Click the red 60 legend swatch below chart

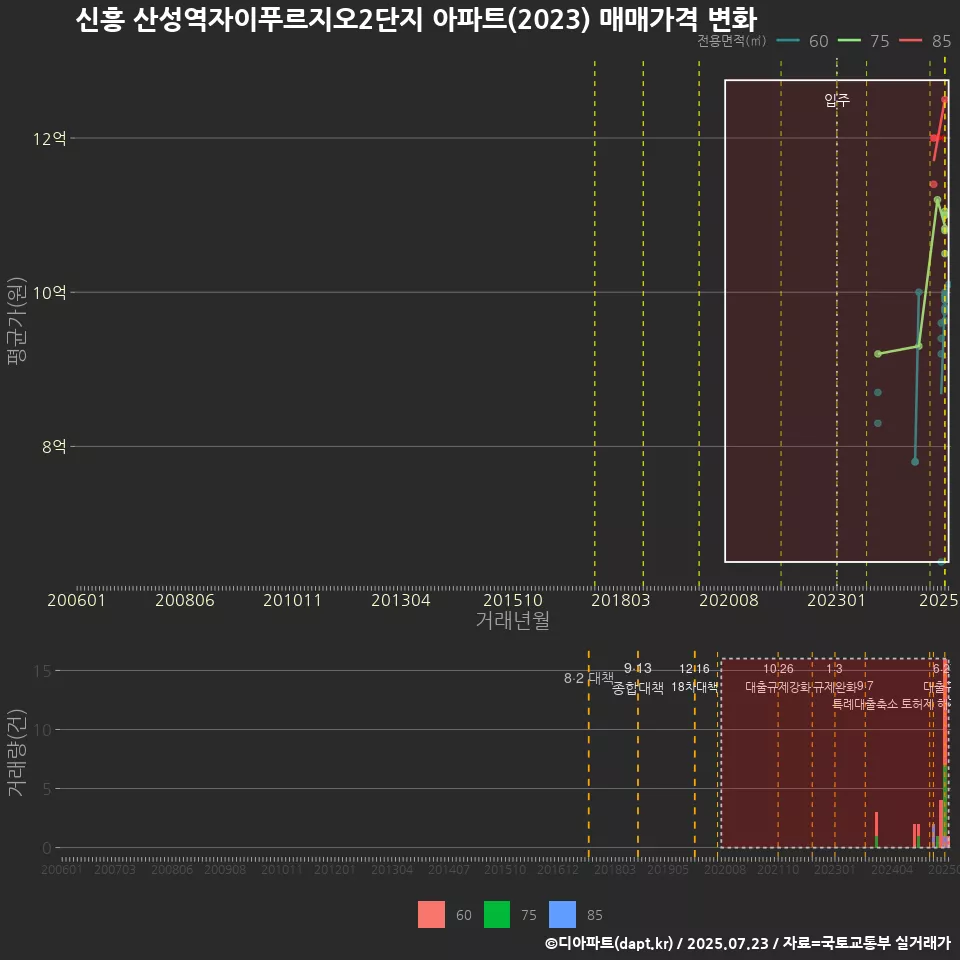(x=432, y=915)
